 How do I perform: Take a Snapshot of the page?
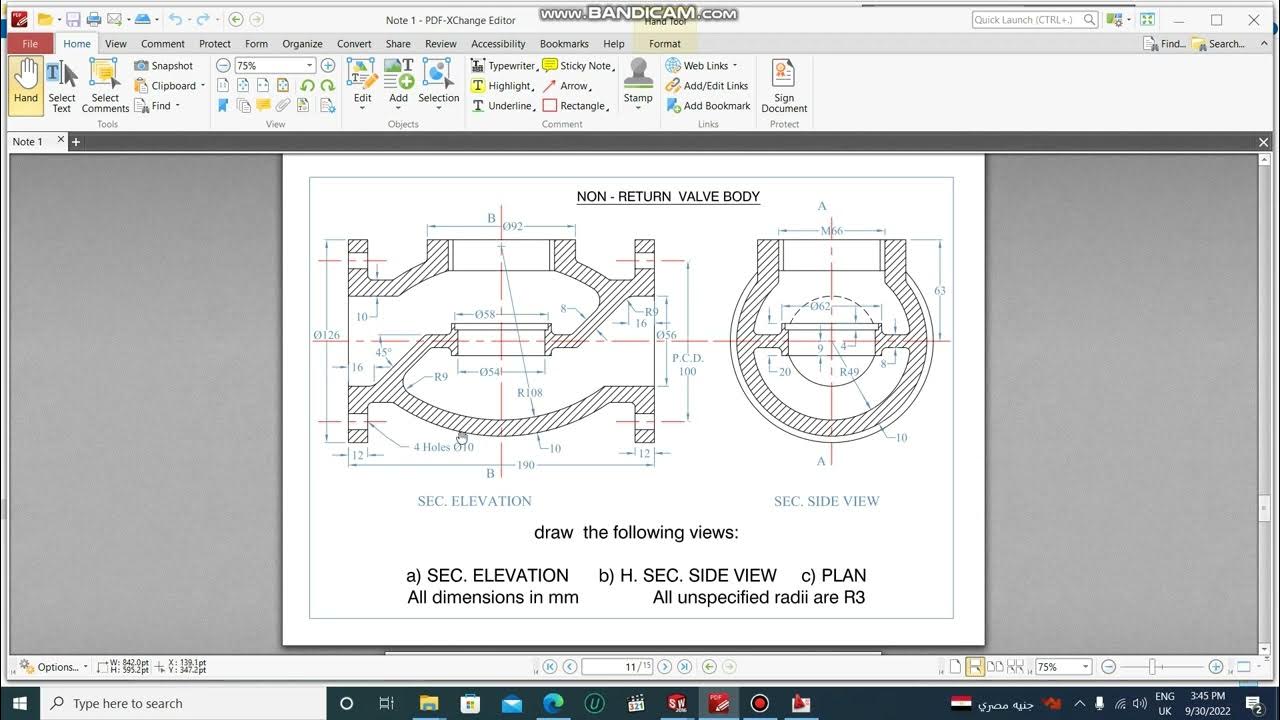pos(163,66)
